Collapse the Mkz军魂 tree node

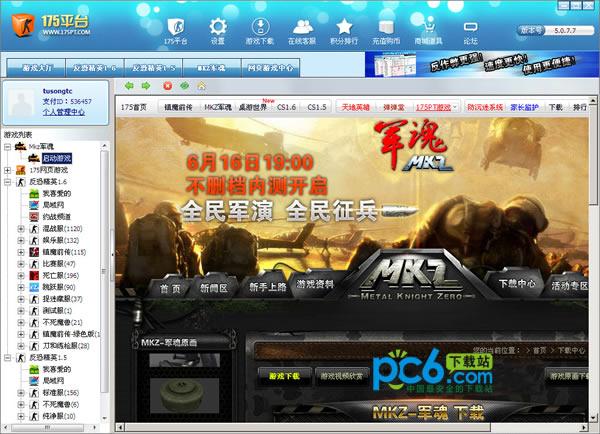click(x=7, y=147)
